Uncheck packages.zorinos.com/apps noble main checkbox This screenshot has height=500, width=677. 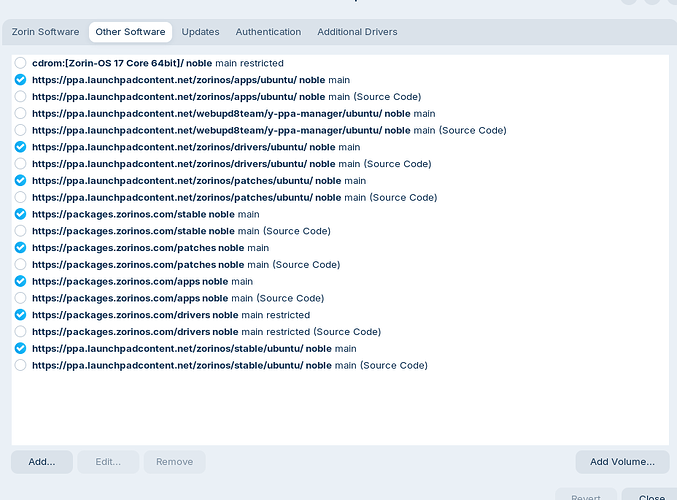tap(20, 282)
